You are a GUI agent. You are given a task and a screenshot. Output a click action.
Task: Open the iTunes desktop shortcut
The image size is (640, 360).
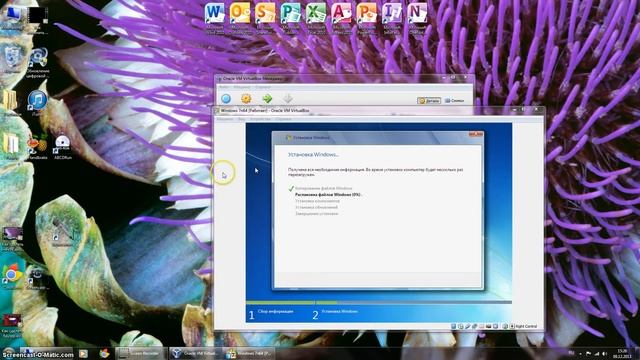click(x=37, y=101)
